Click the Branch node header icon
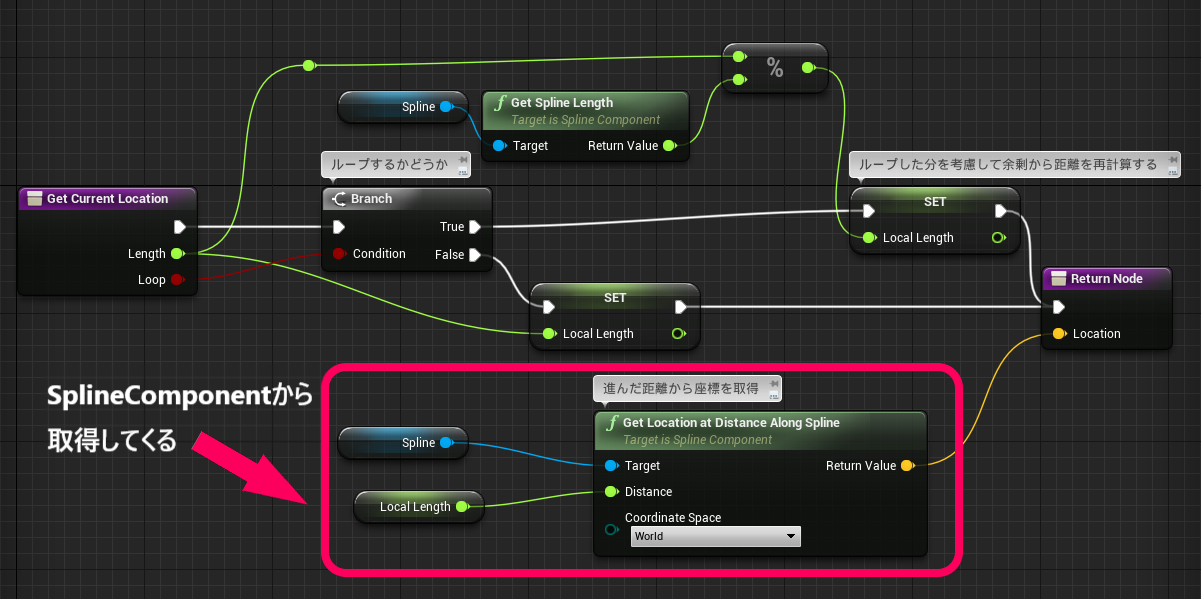 [338, 199]
